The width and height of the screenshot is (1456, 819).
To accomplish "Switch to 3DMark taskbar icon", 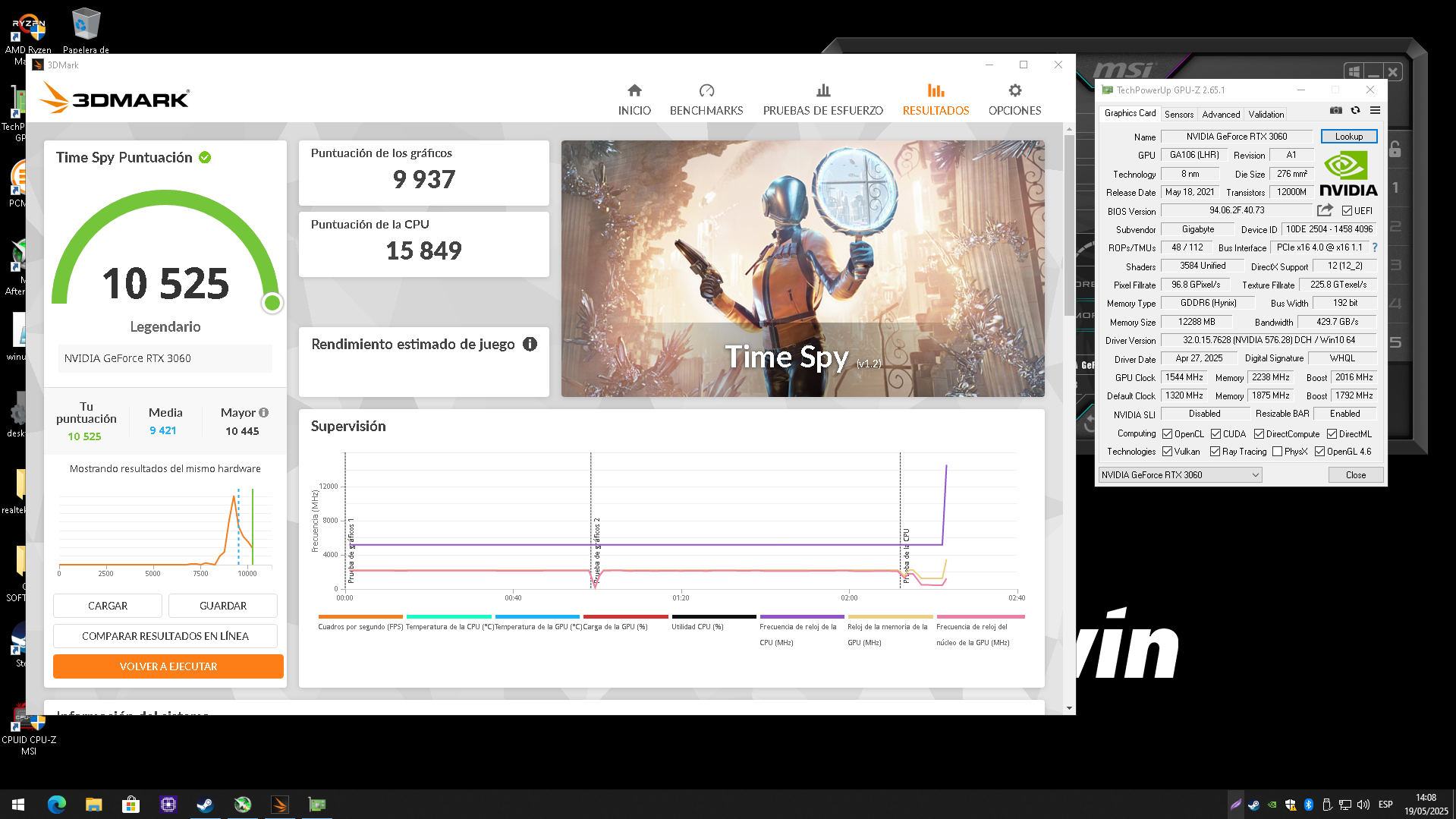I will 280,805.
